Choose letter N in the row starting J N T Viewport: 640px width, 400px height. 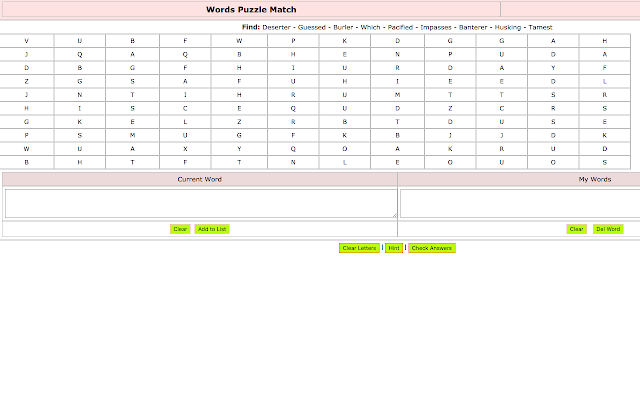click(80, 95)
